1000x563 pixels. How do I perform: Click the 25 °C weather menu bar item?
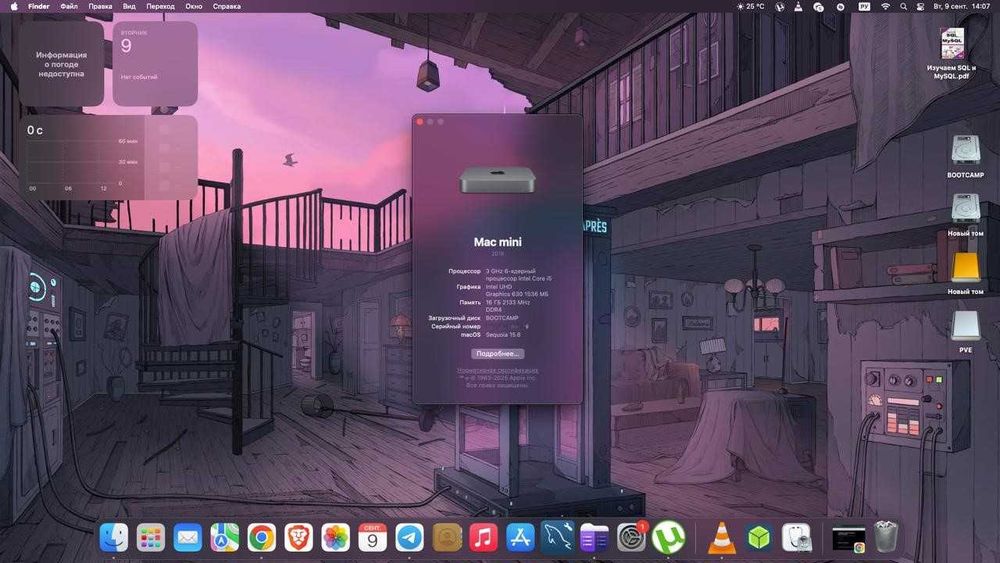pyautogui.click(x=750, y=6)
